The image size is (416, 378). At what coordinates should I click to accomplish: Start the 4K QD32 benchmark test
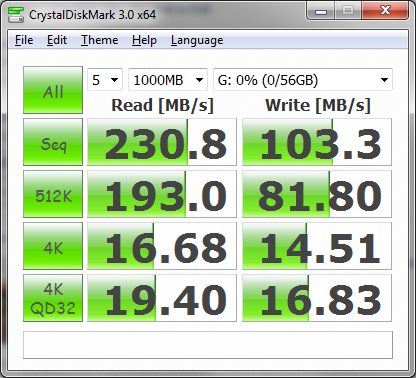tap(53, 298)
